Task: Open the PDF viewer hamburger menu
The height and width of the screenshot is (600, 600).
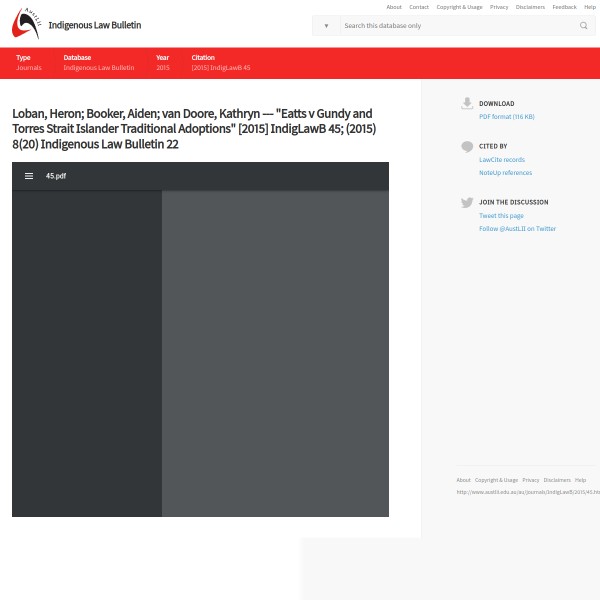Action: coord(29,176)
